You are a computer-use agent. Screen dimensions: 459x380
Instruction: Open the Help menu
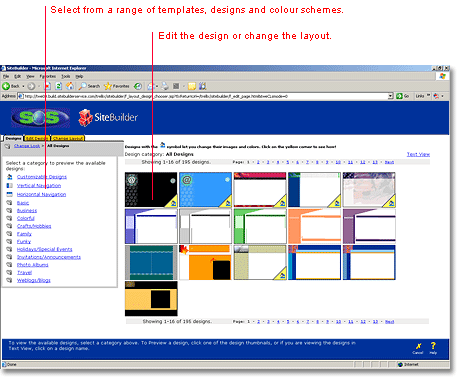(x=79, y=76)
